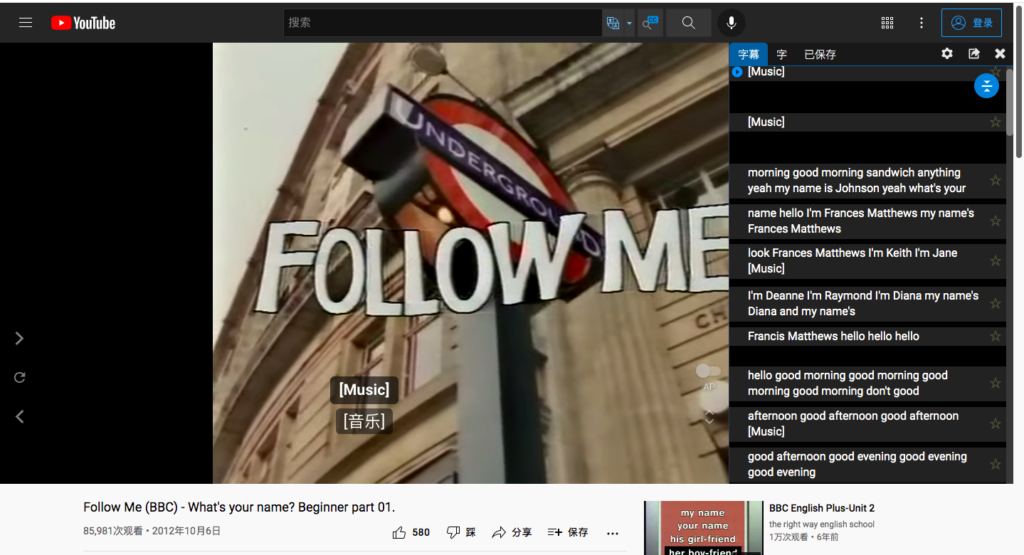The height and width of the screenshot is (555, 1024).
Task: Star the 'look Frances Matthews I'm Keith' line
Action: tap(995, 261)
